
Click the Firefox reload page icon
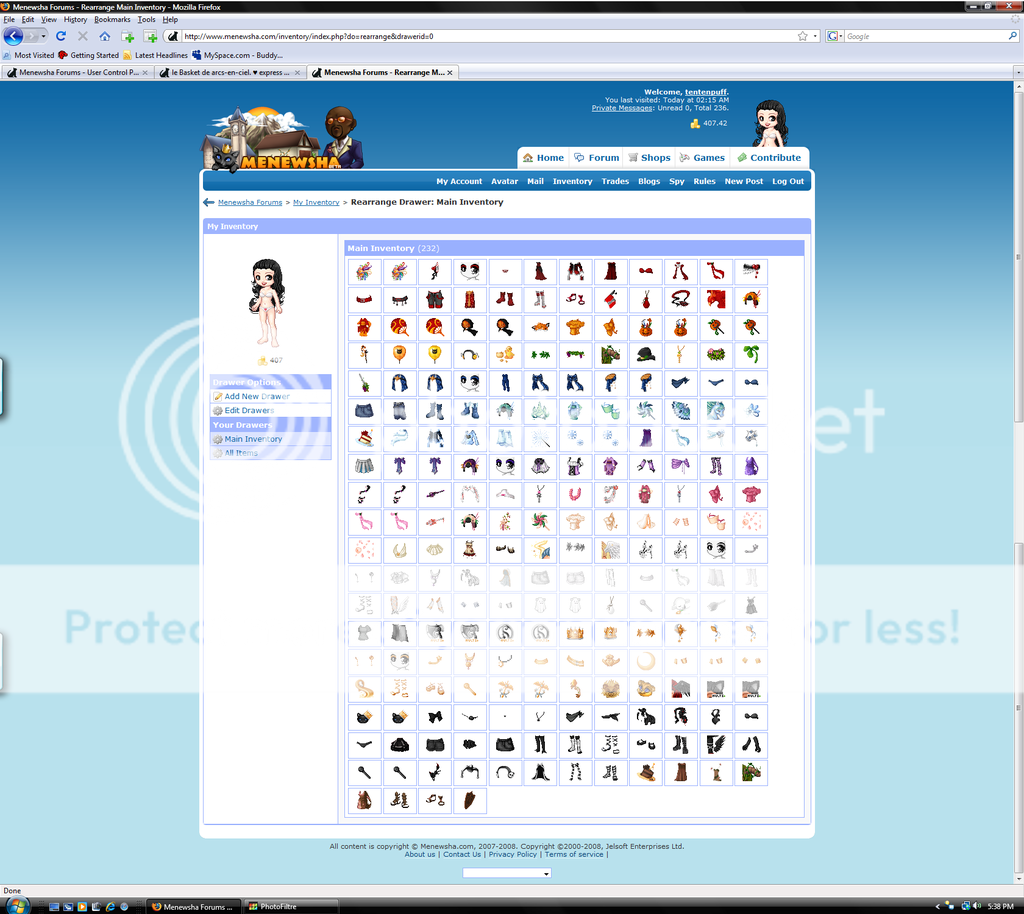pyautogui.click(x=61, y=36)
